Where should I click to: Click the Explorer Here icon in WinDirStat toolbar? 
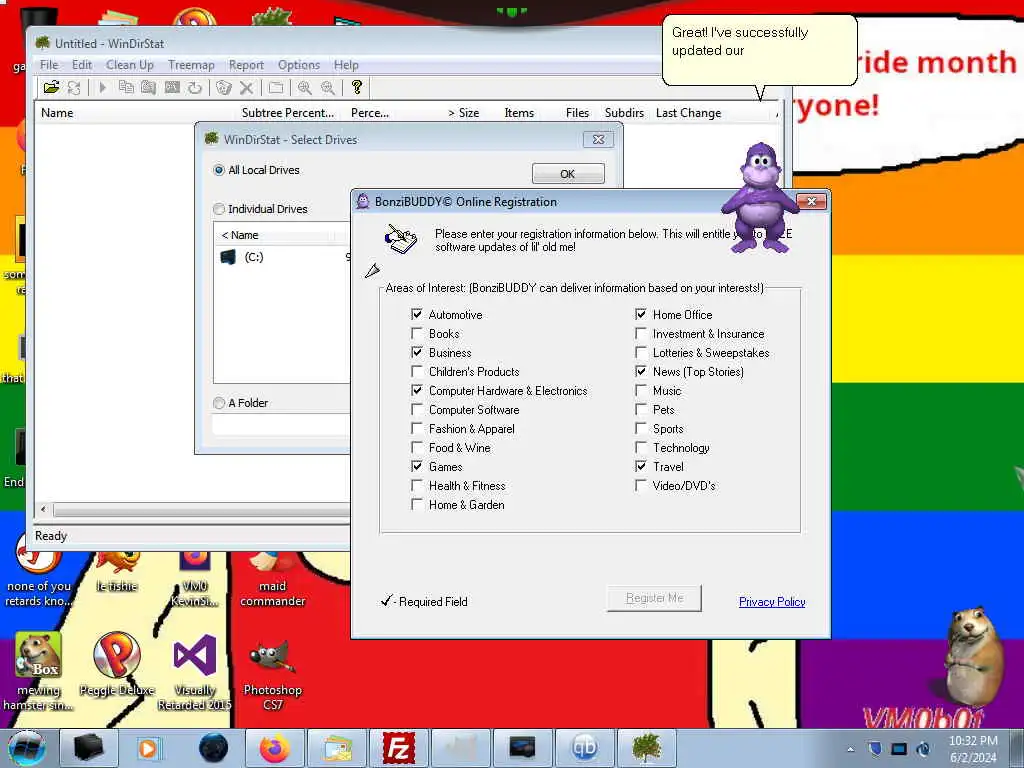pyautogui.click(x=149, y=87)
